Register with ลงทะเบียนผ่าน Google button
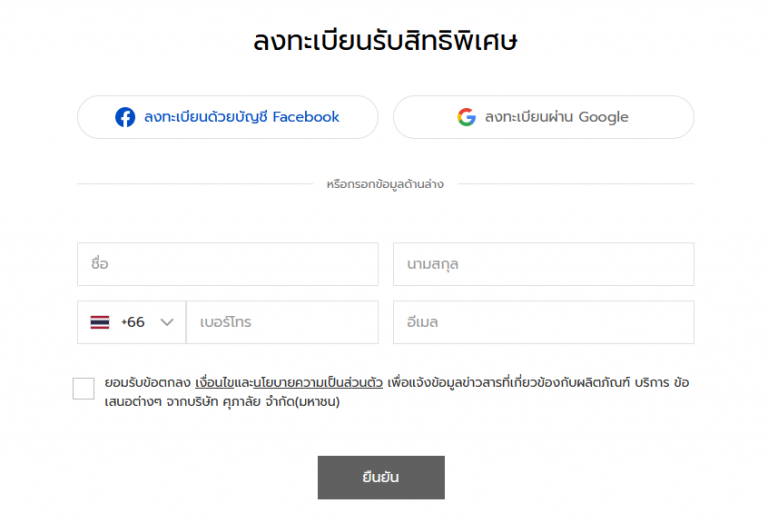Viewport: 768px width, 523px height. pos(544,117)
